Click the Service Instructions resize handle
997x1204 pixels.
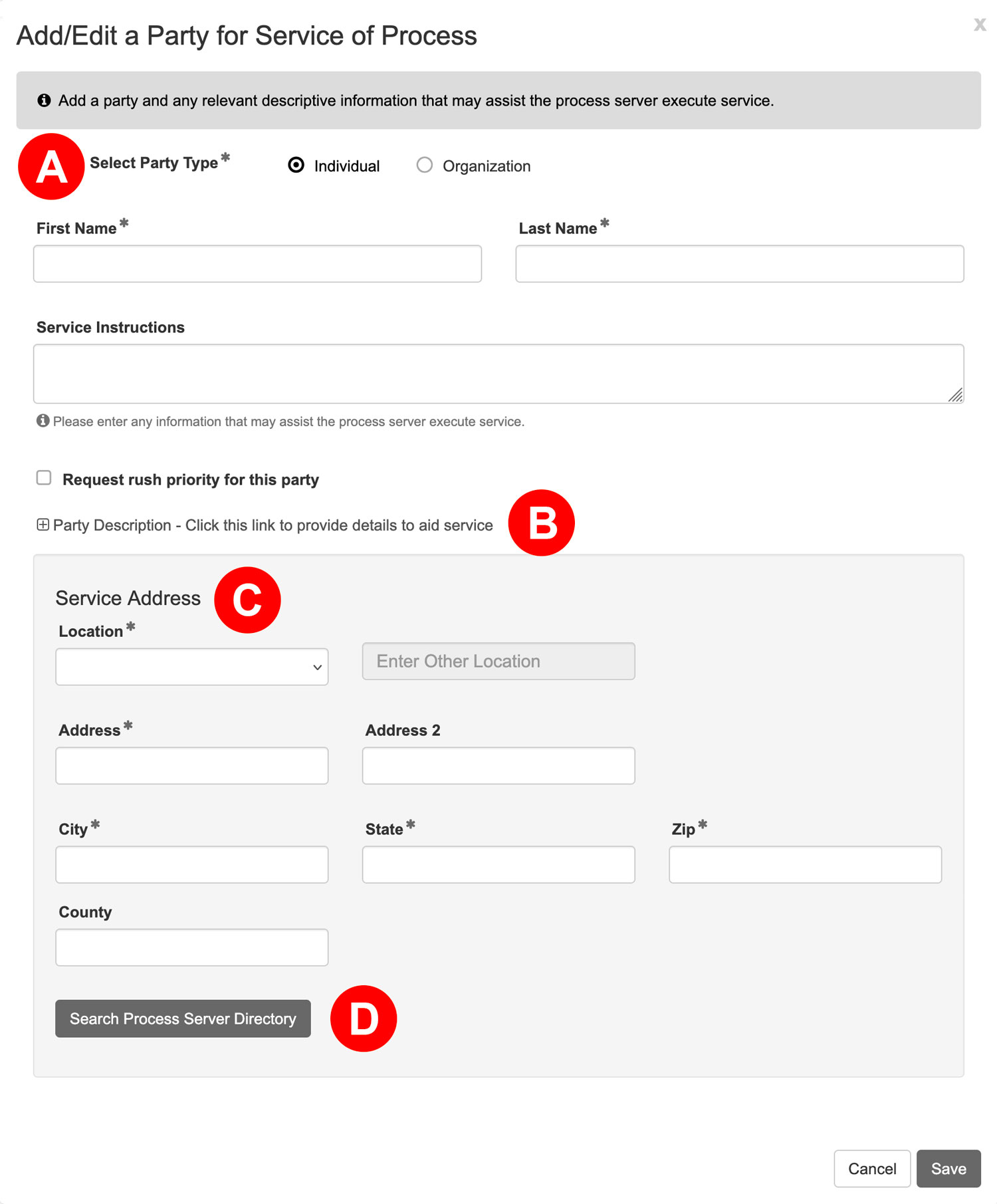pos(955,396)
